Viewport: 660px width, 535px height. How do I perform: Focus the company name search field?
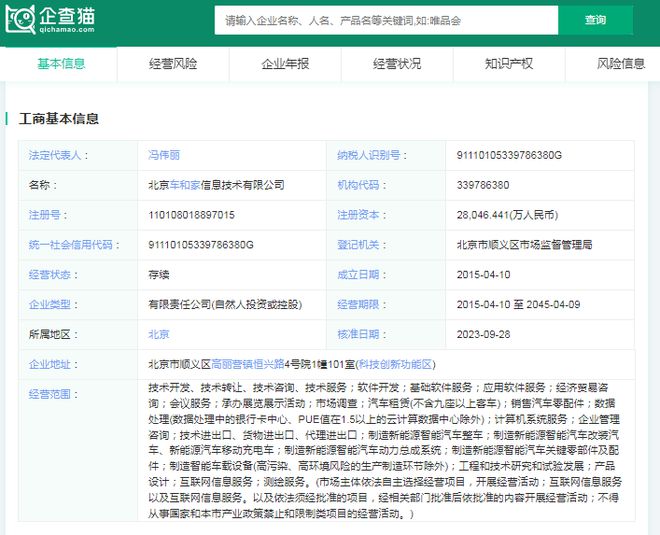(386, 20)
